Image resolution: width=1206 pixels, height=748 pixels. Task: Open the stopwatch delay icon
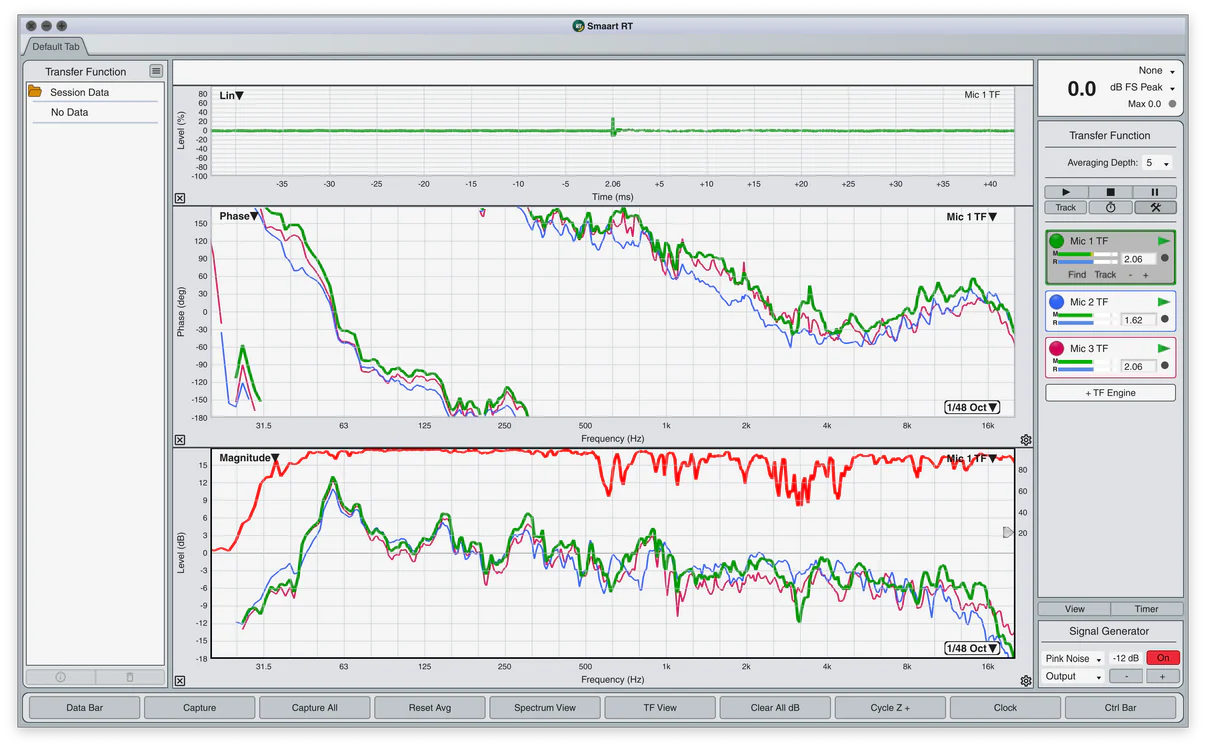(1110, 208)
